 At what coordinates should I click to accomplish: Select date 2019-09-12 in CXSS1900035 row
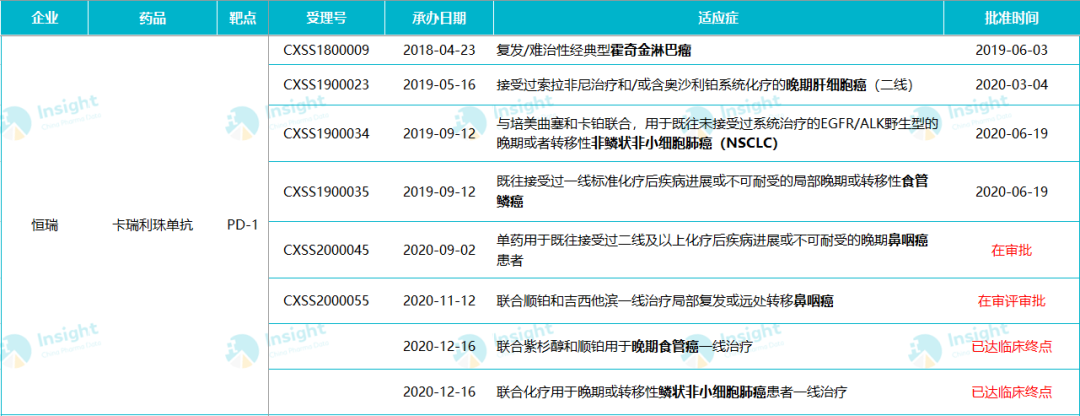pos(439,191)
